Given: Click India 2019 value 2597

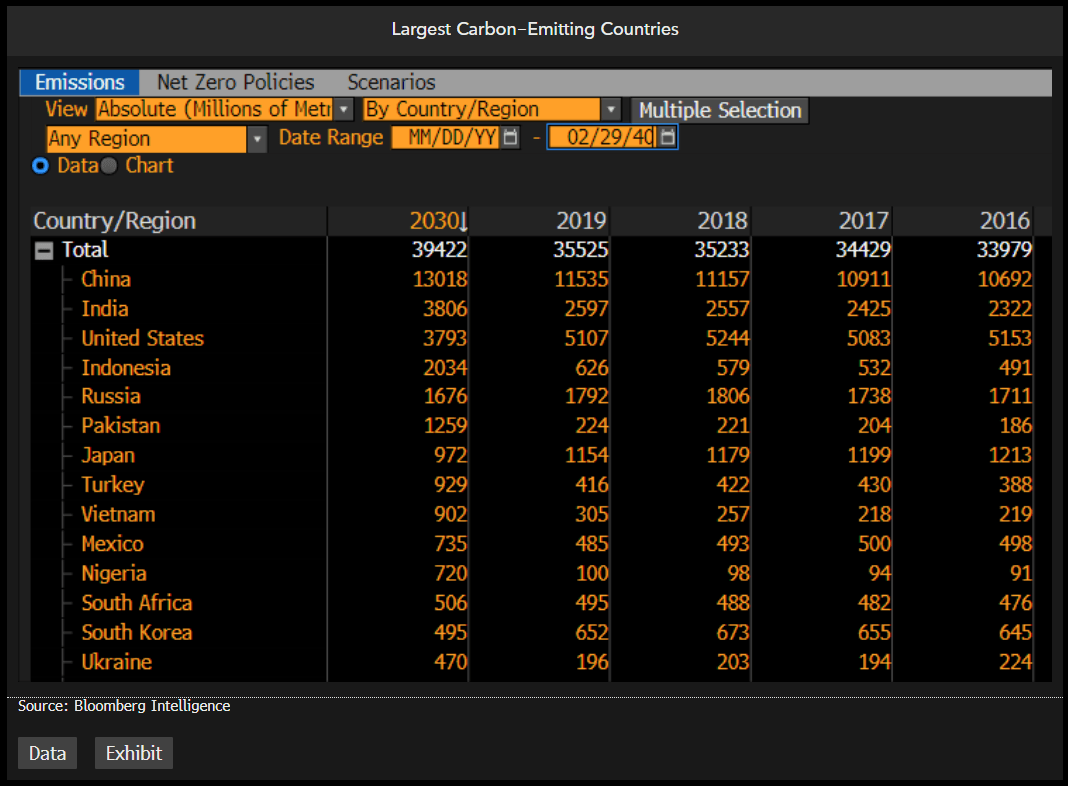Looking at the screenshot, I should pos(586,309).
